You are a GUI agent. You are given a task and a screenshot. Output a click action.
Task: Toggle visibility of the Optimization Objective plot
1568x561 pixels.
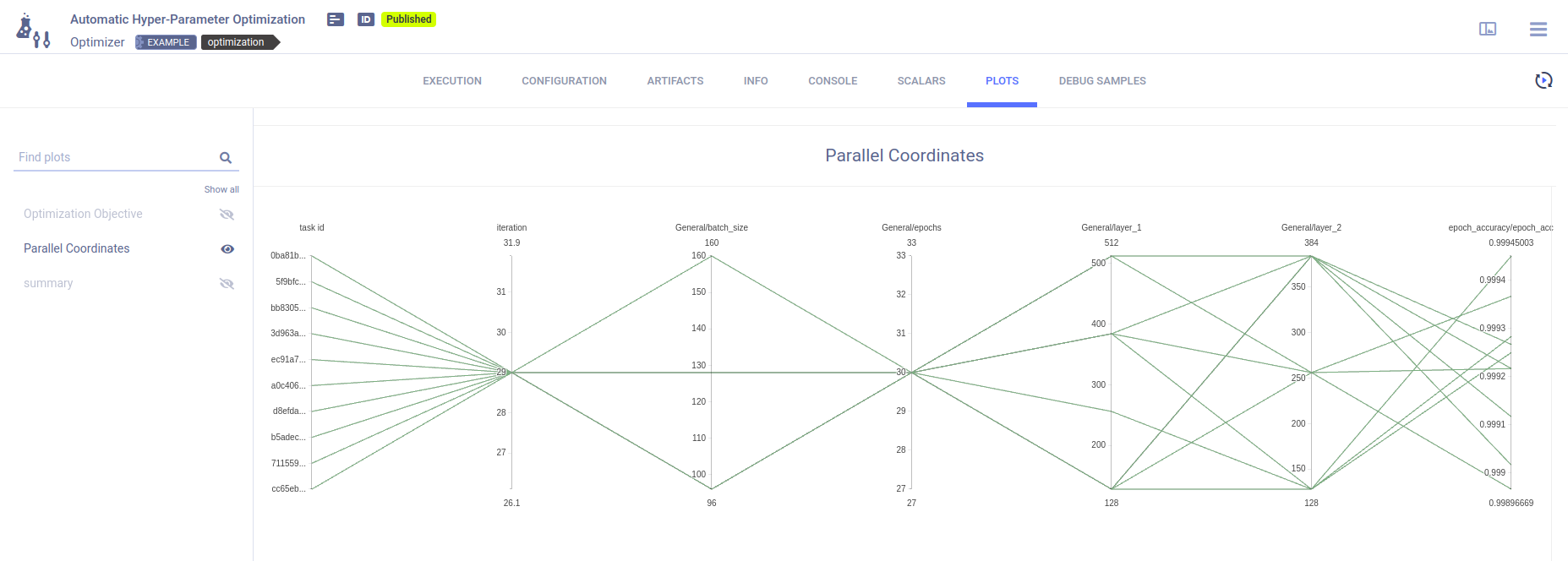coord(227,214)
